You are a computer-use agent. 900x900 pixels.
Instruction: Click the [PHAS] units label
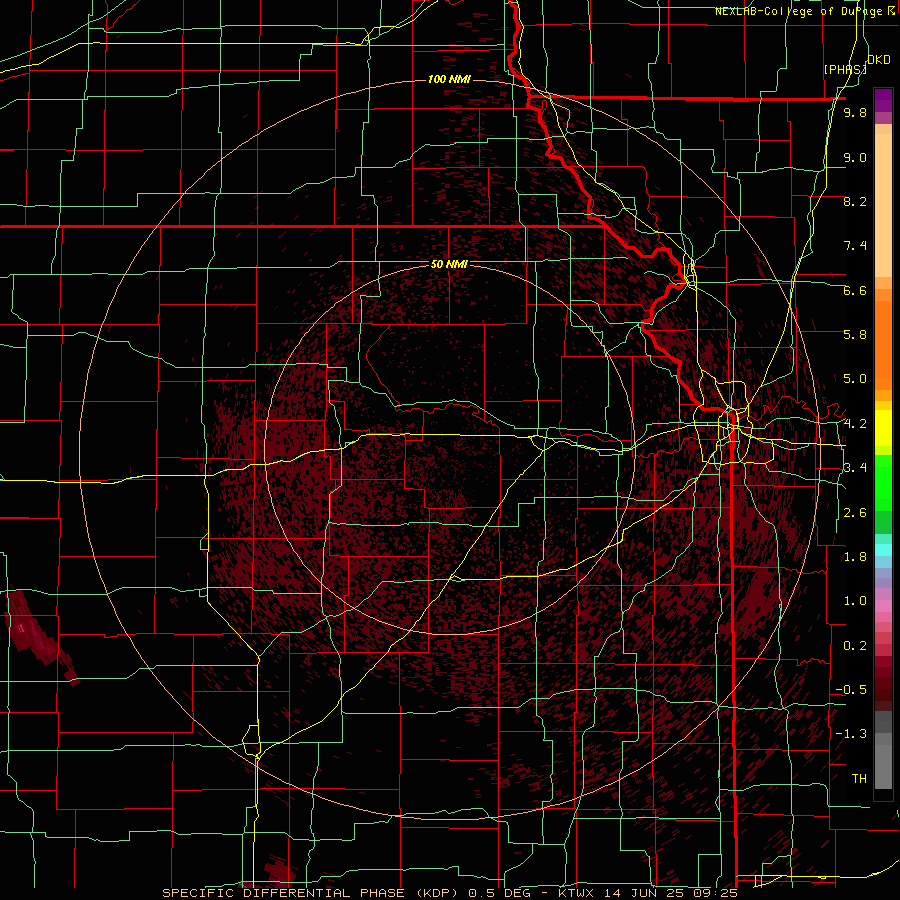[845, 69]
